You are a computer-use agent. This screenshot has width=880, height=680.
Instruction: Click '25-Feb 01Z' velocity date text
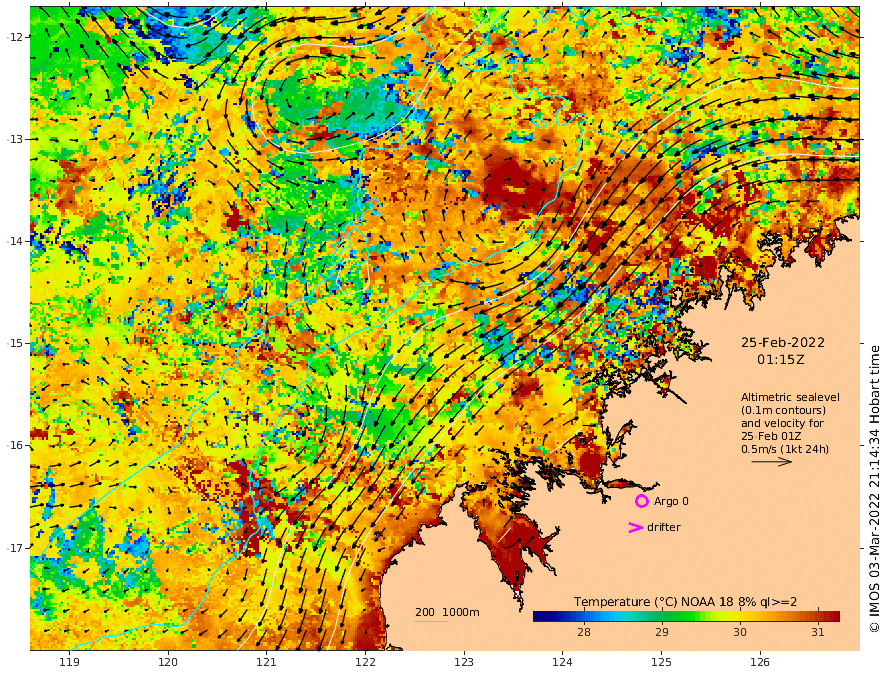(771, 436)
